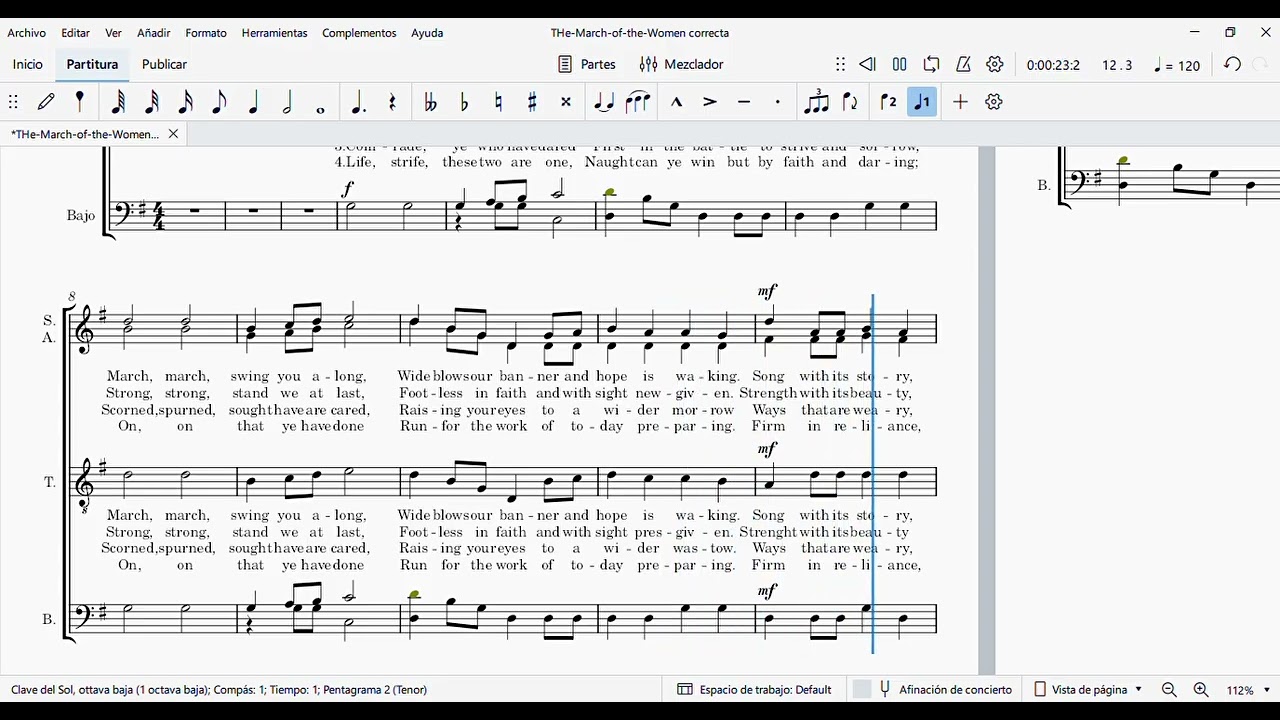Choose the quarter note duration
The width and height of the screenshot is (1280, 720).
point(253,102)
